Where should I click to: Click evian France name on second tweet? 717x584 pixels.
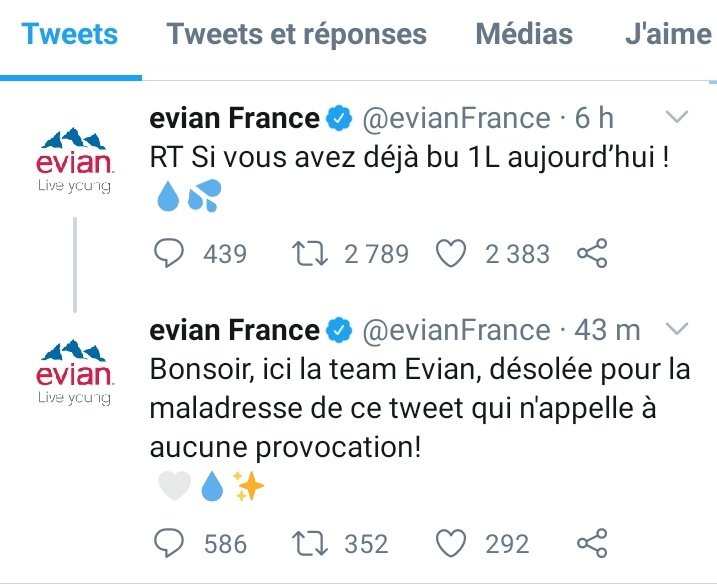click(234, 330)
